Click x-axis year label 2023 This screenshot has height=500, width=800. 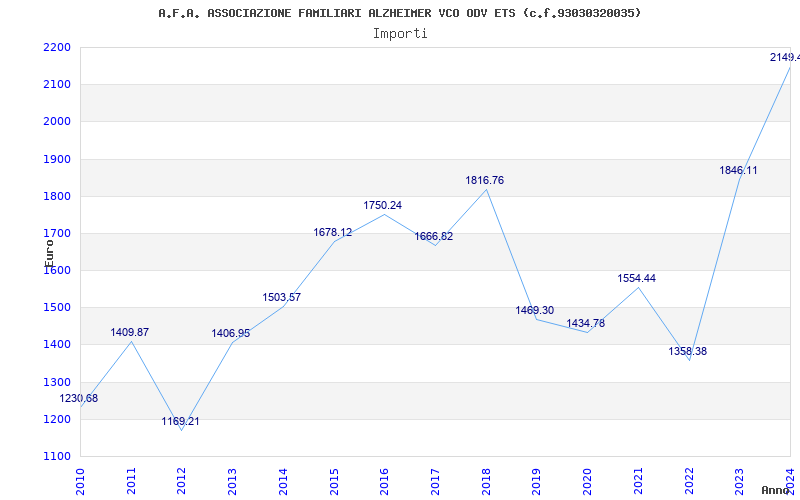740,481
